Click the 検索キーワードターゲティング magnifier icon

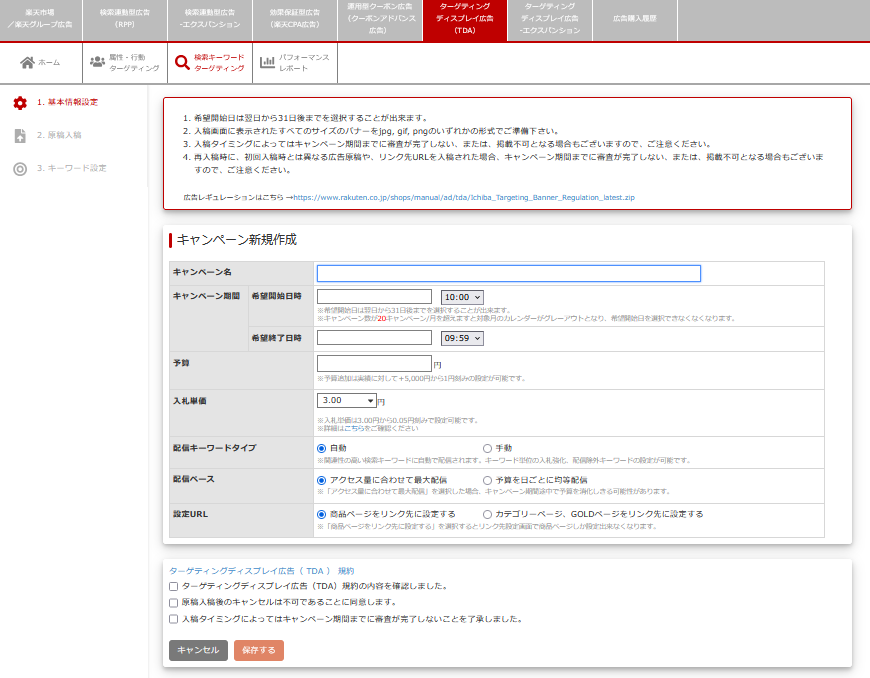tap(181, 62)
